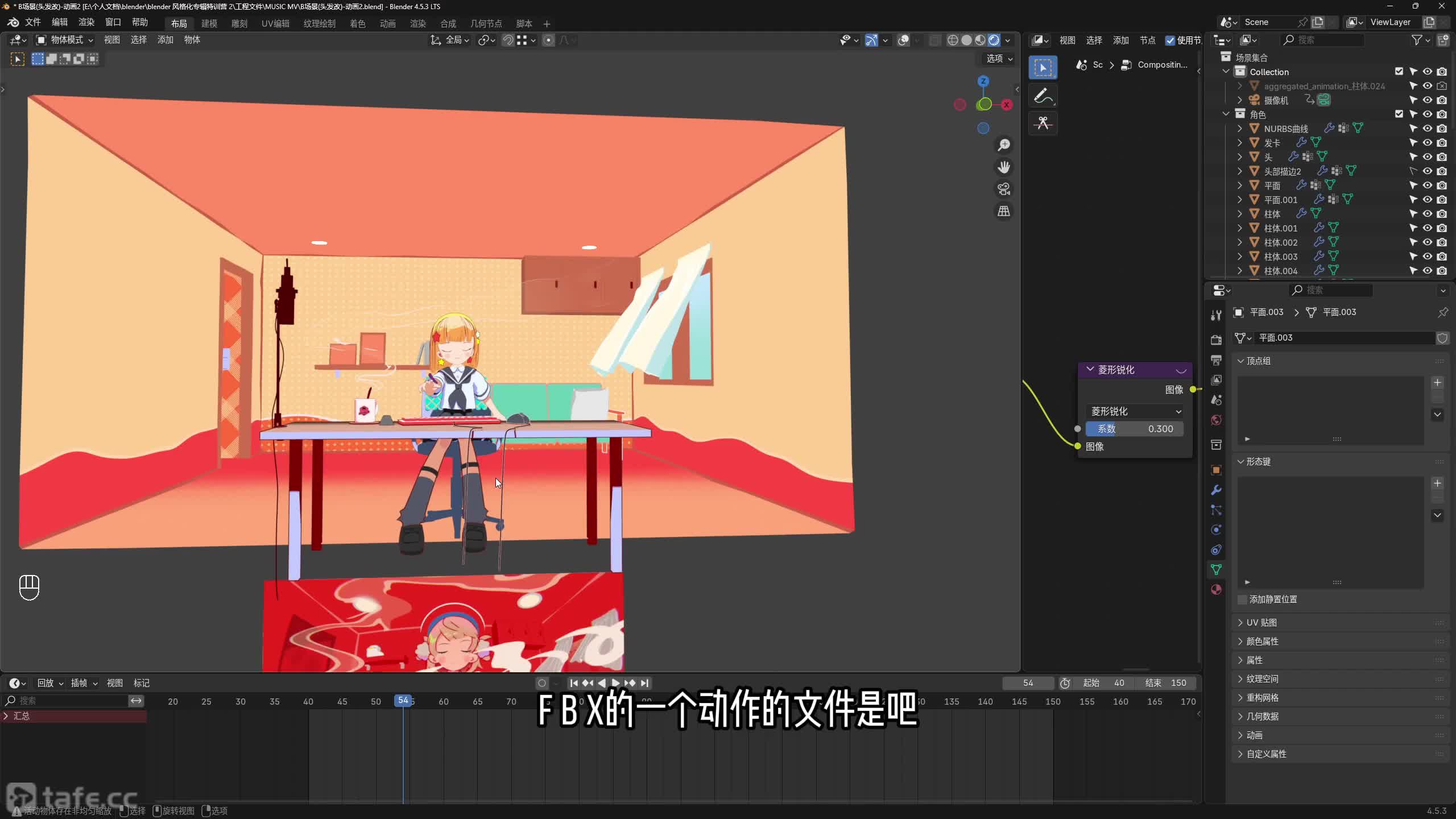
Task: Hide 柱体.001 object with eye icon
Action: pos(1427,228)
